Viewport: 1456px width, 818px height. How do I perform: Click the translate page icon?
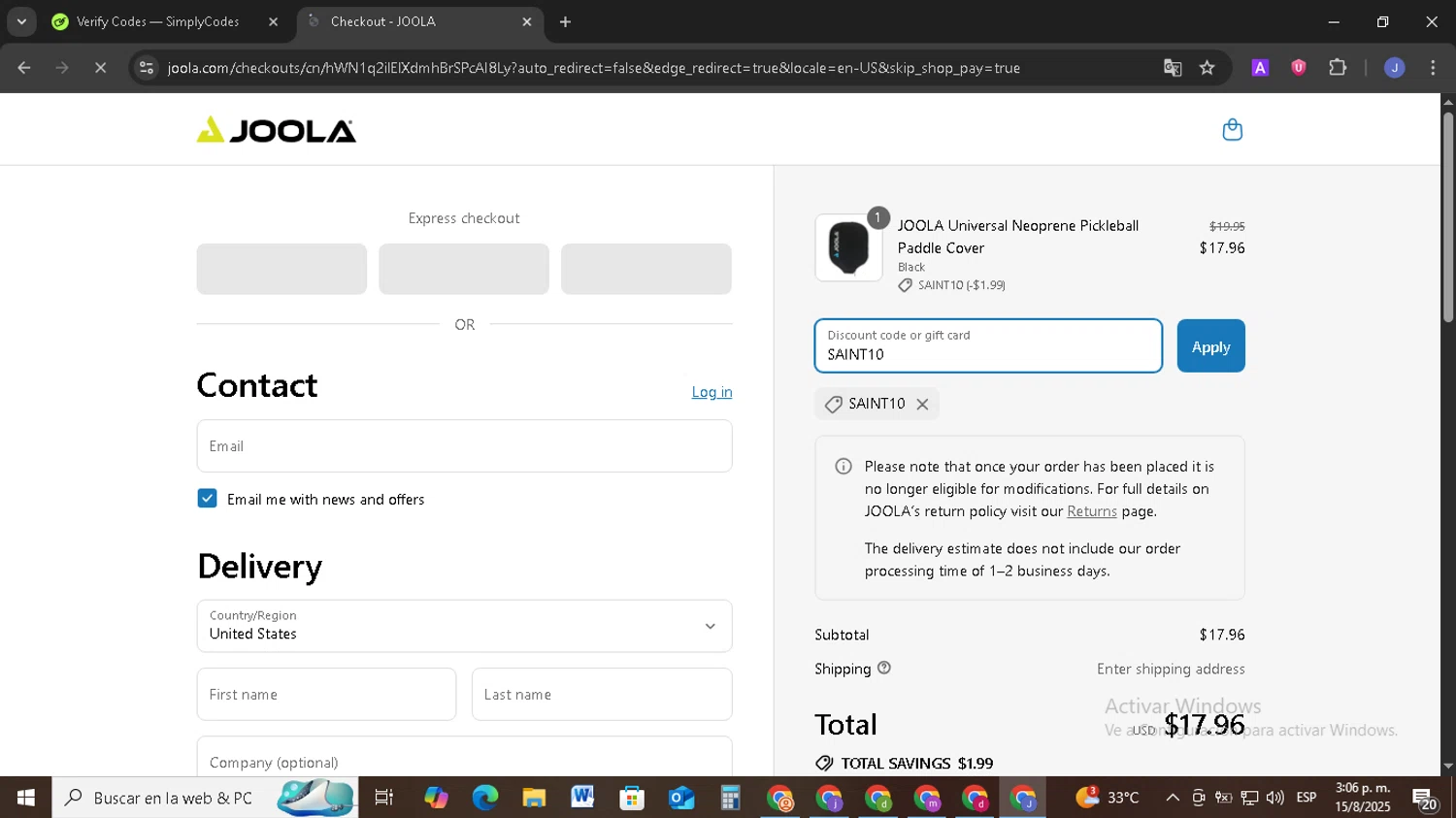click(x=1173, y=68)
